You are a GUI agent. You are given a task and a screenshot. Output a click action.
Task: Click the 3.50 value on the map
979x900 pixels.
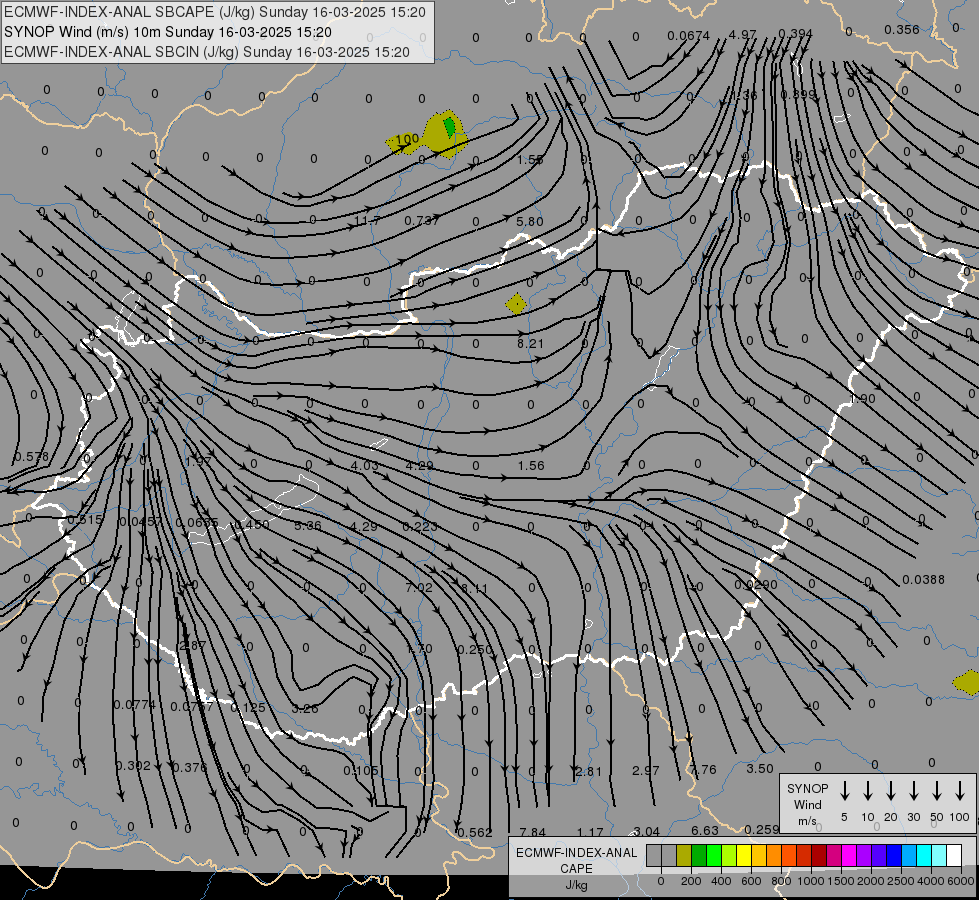[760, 769]
